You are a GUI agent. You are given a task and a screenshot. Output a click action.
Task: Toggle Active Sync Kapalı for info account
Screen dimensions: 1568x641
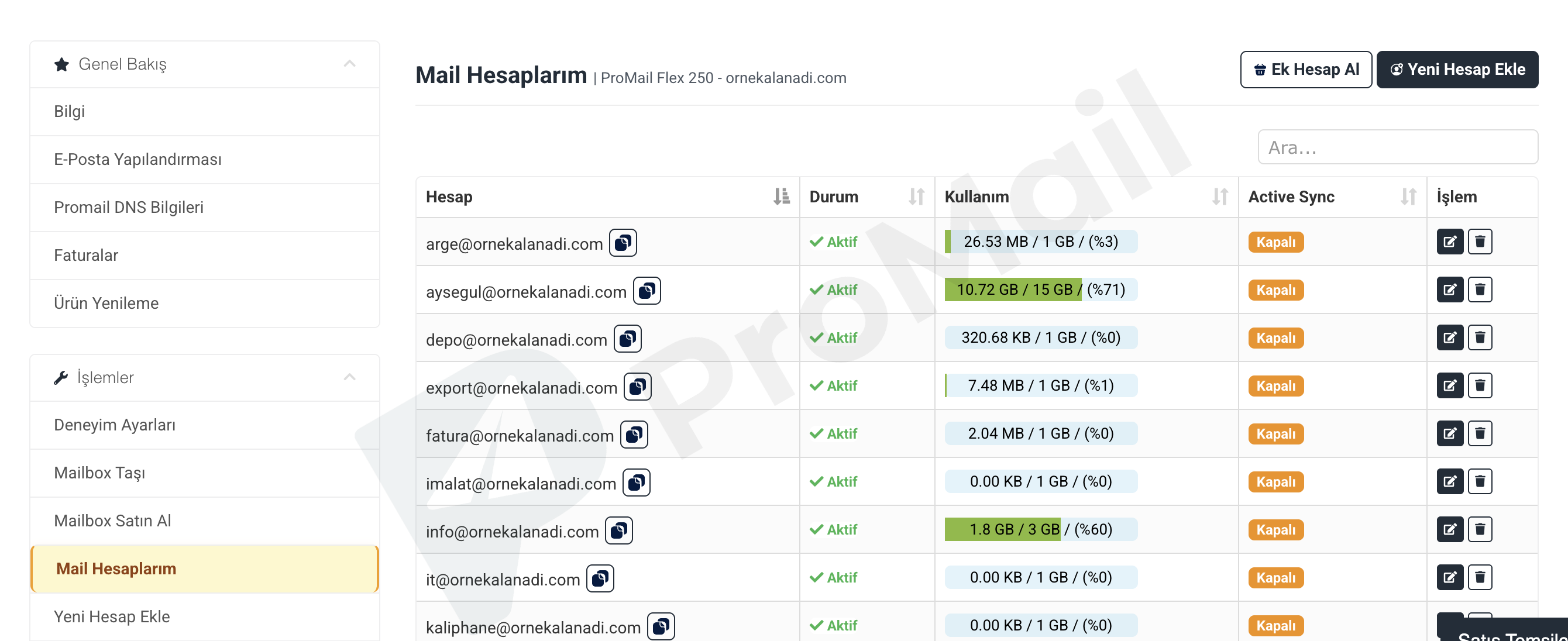[x=1276, y=530]
